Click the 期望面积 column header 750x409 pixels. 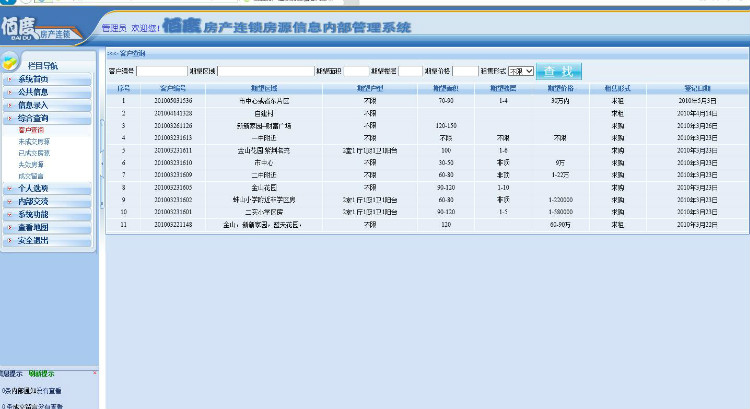(446, 88)
